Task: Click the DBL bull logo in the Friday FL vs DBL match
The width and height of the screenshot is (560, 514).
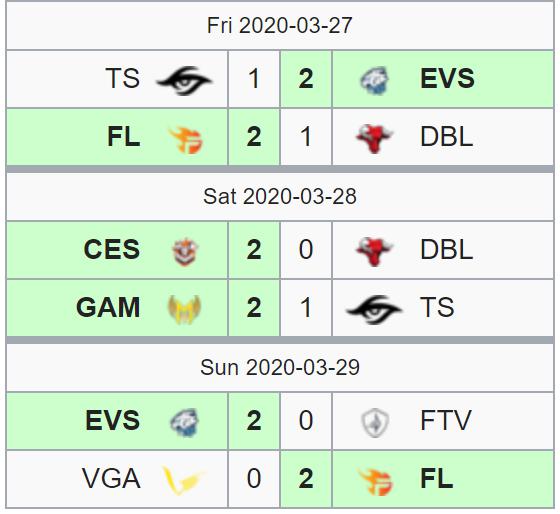Action: click(375, 139)
